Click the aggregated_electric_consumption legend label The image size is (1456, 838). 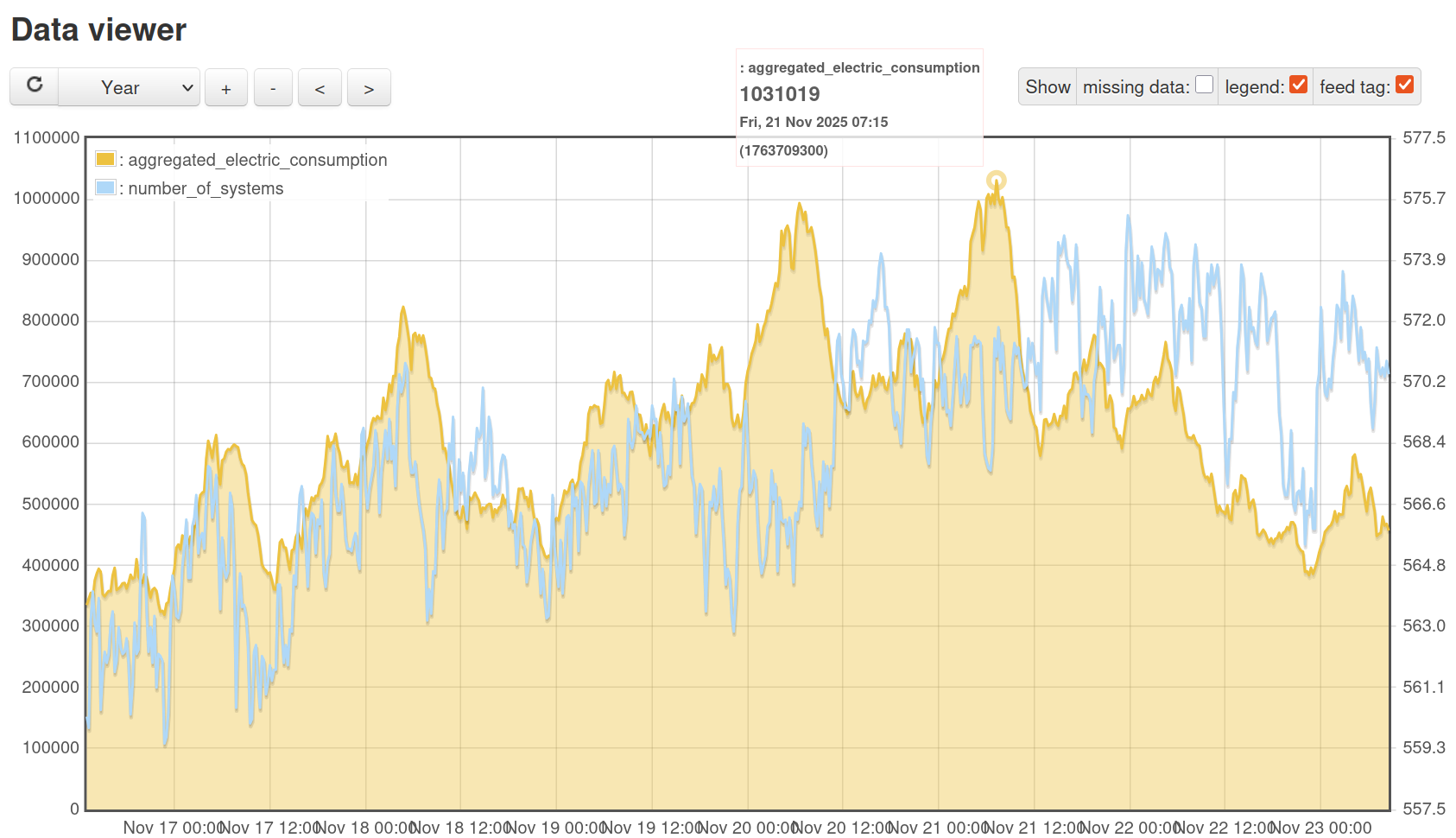(257, 160)
